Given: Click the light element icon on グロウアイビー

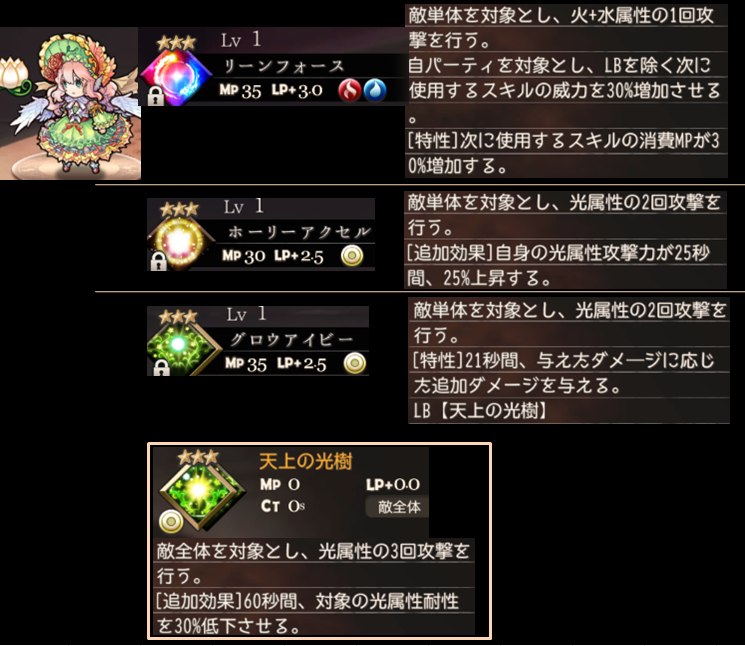Looking at the screenshot, I should click(x=355, y=363).
